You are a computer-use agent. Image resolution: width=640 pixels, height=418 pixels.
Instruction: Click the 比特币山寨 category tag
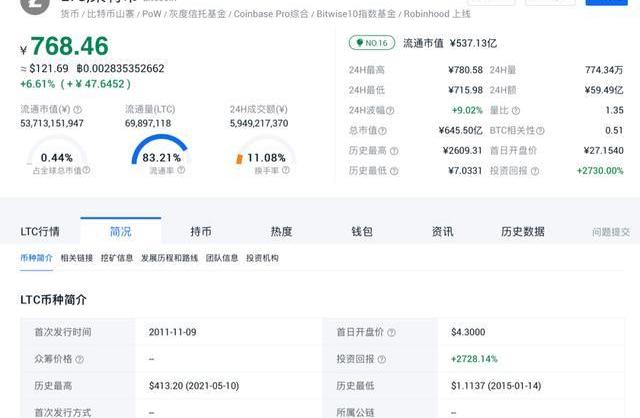[x=111, y=14]
